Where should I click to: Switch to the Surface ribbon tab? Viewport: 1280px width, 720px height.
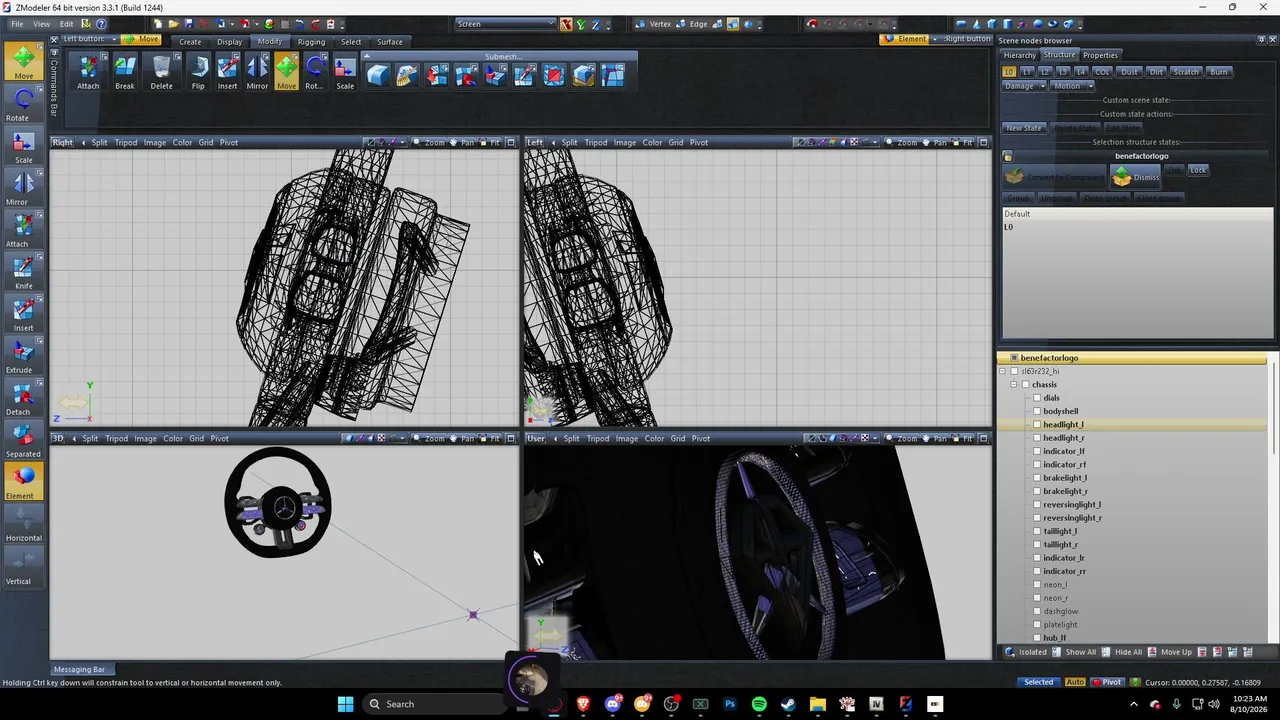pyautogui.click(x=390, y=42)
